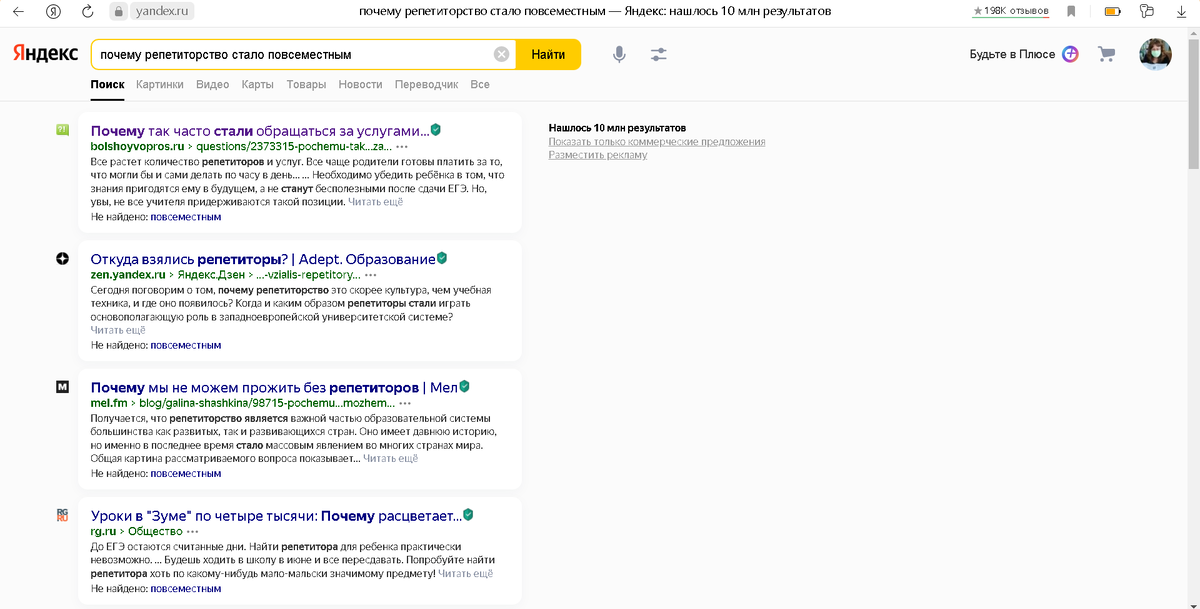Open three-dots menu of mel.fm result
The height and width of the screenshot is (609, 1200).
(405, 402)
